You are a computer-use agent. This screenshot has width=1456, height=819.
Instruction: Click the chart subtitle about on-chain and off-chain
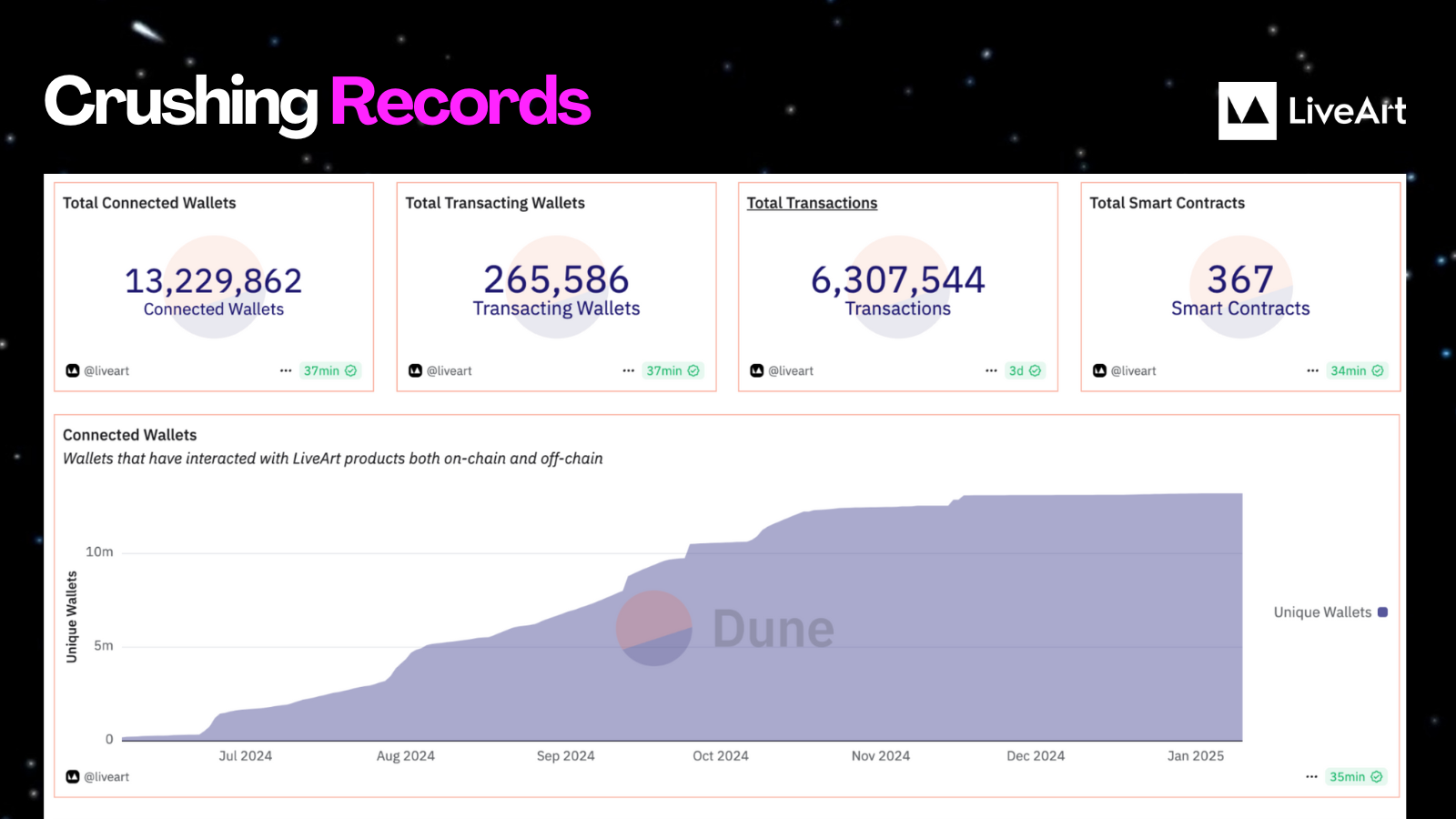(333, 459)
